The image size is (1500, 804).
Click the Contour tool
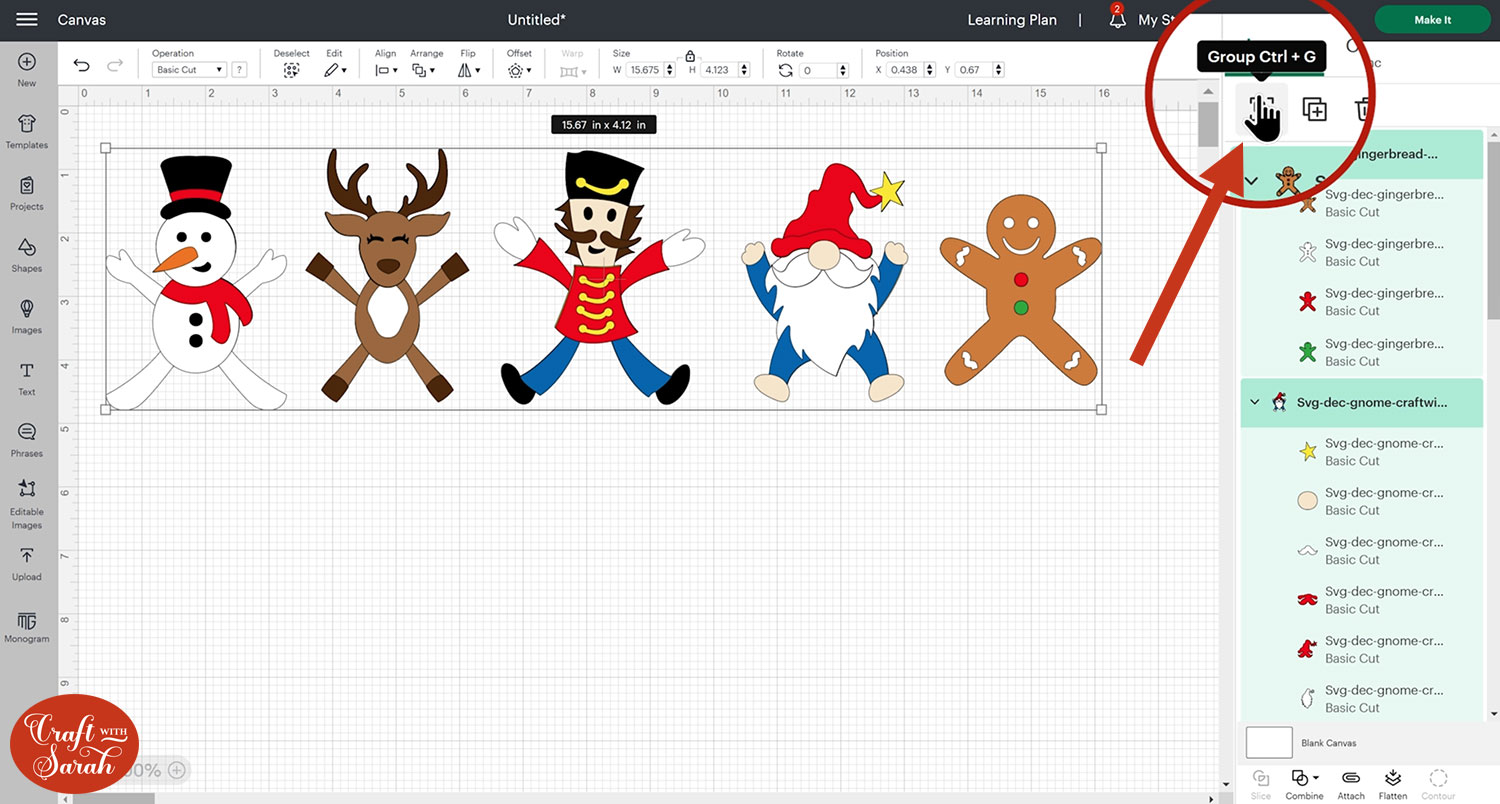(x=1438, y=783)
